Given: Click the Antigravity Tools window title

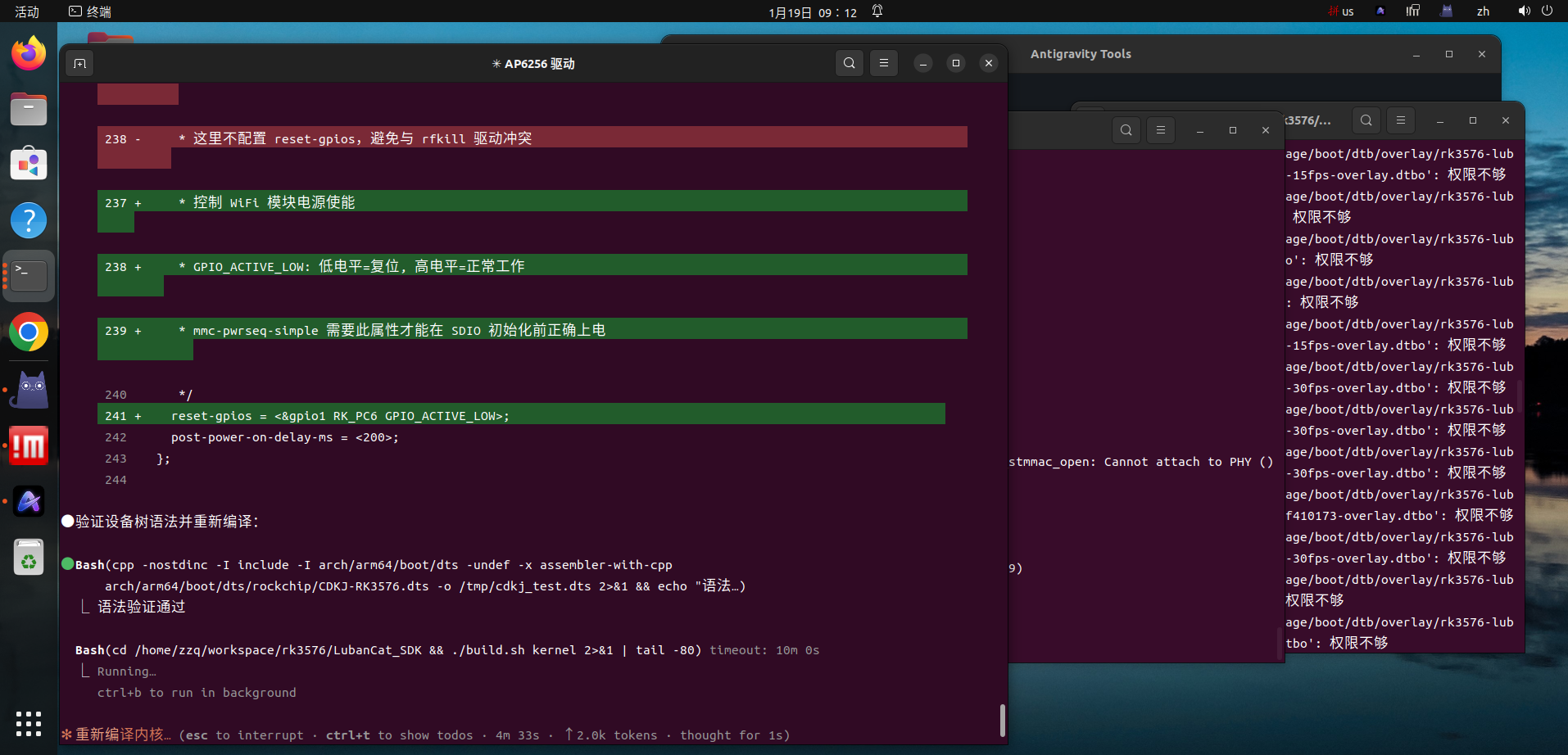Looking at the screenshot, I should [1081, 54].
